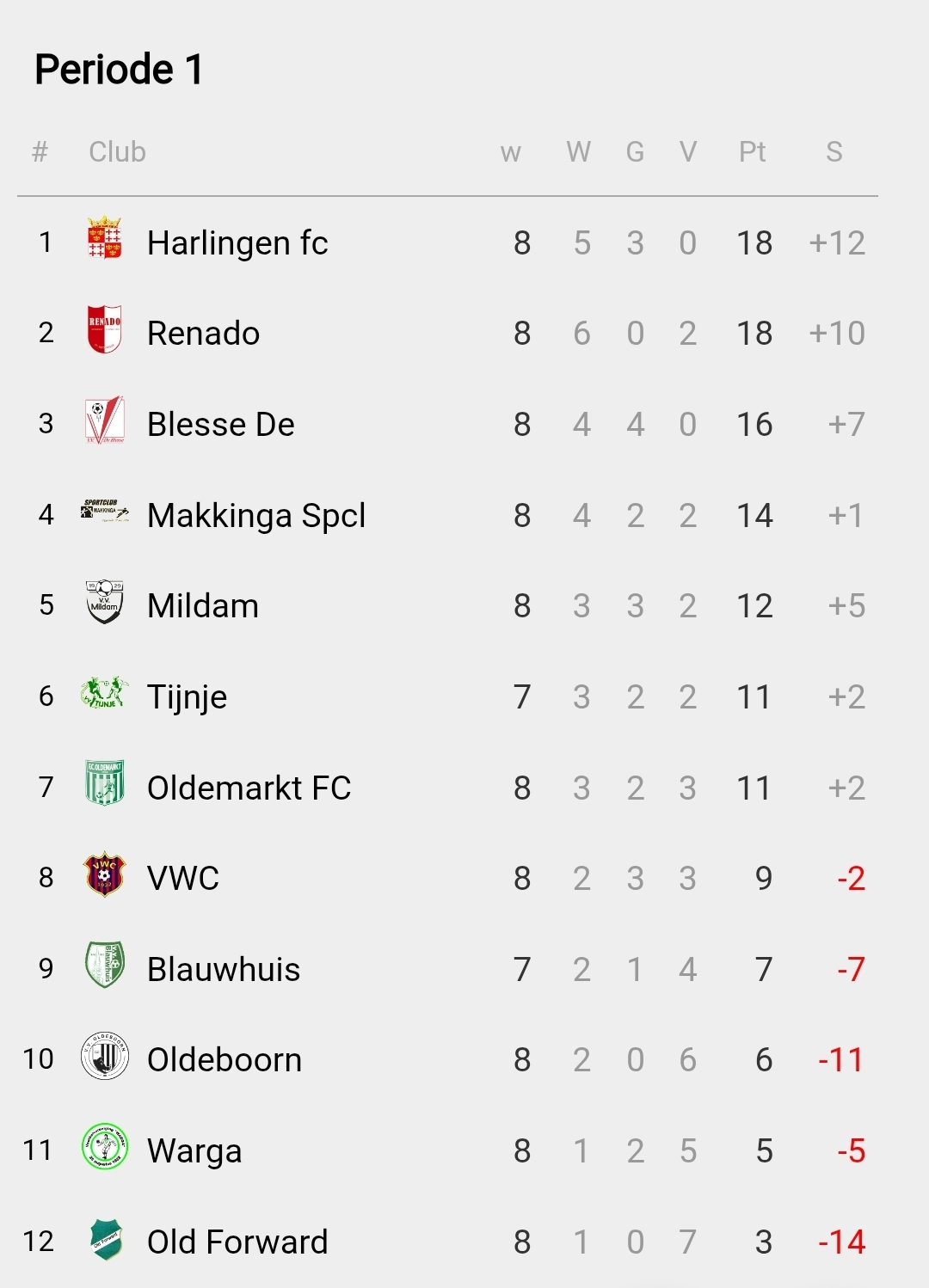Open the Old Forward green badge
929x1288 pixels.
[x=106, y=1239]
